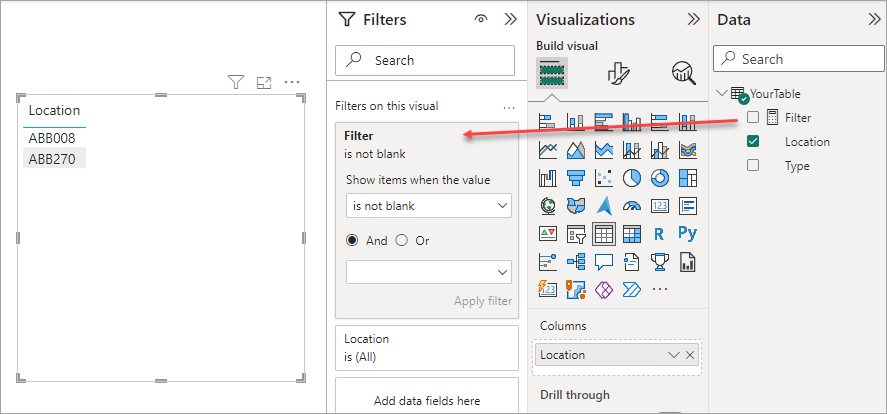887x414 pixels.
Task: Check the Type field checkbox
Action: click(752, 166)
